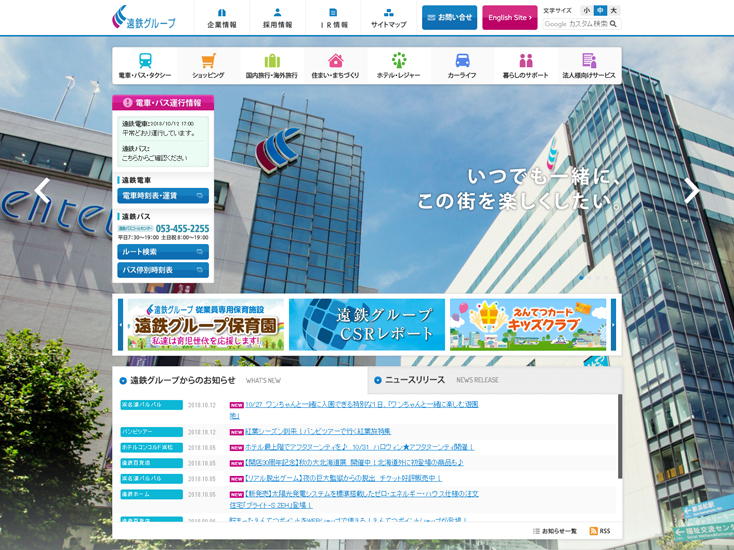
Task: Set text size to 小 small
Action: tap(587, 10)
